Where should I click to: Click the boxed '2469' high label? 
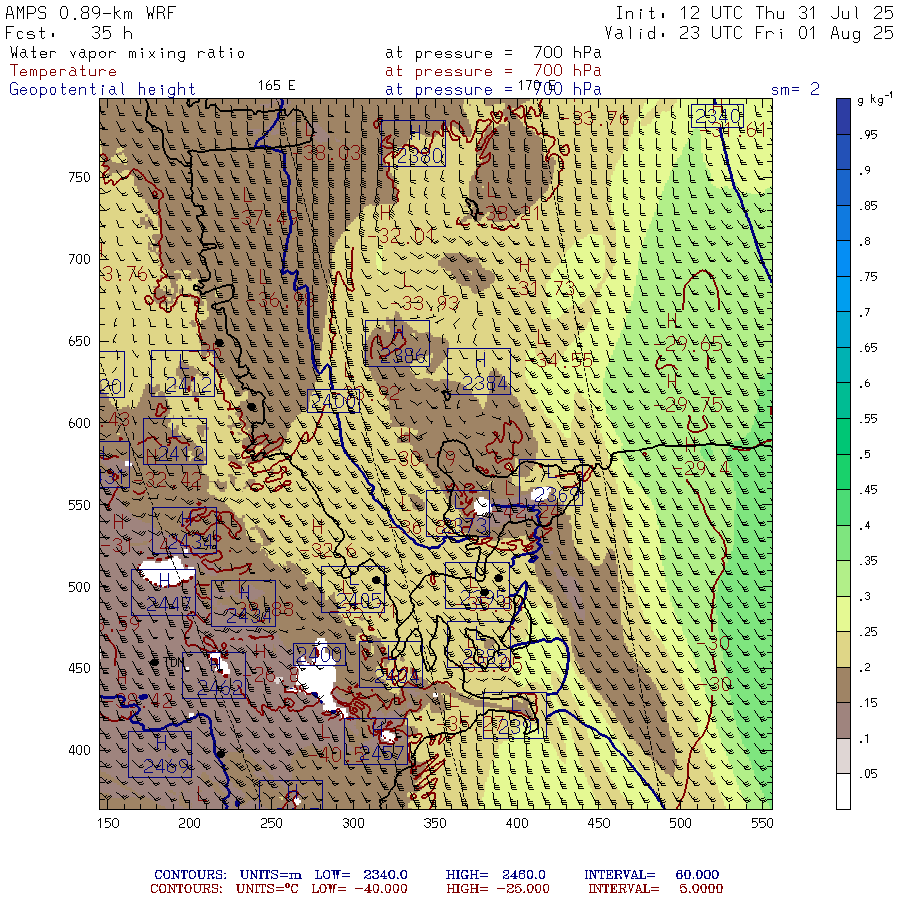(x=160, y=755)
